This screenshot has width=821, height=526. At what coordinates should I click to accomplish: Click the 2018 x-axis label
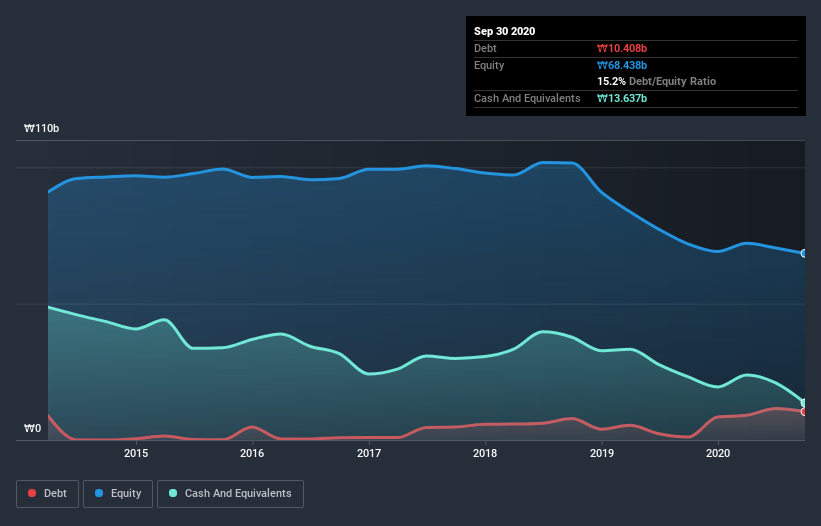[x=485, y=453]
